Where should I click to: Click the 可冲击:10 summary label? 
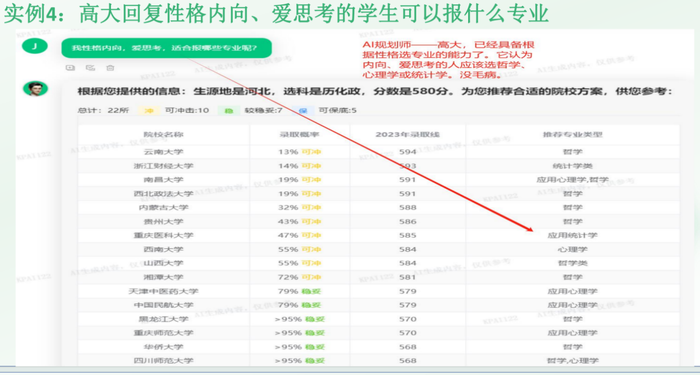point(187,110)
